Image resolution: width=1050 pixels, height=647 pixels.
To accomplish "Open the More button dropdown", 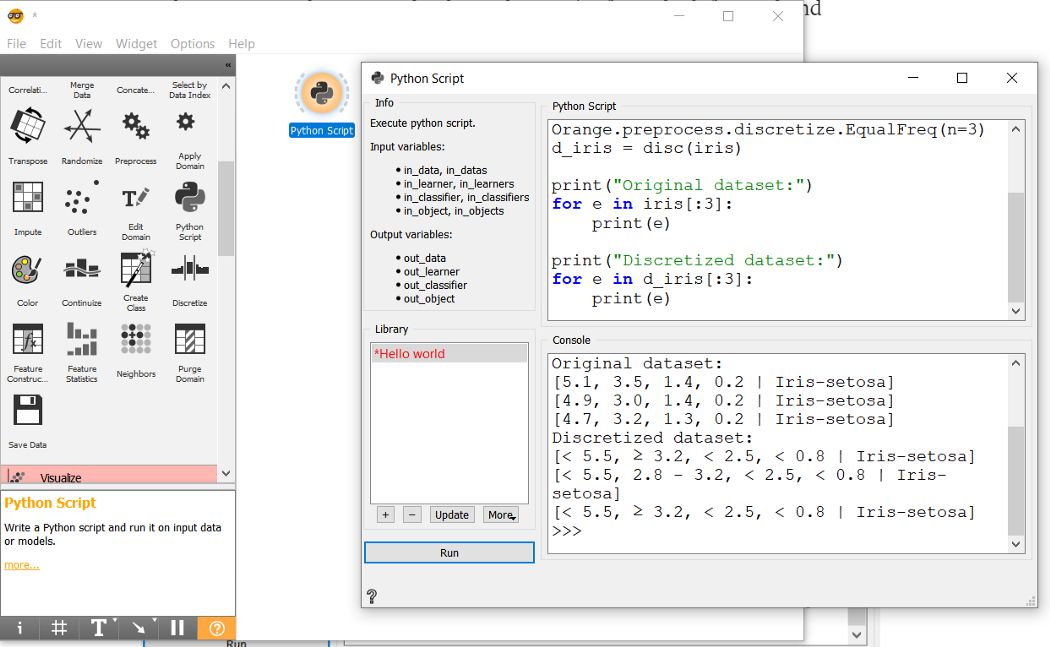I will click(500, 514).
